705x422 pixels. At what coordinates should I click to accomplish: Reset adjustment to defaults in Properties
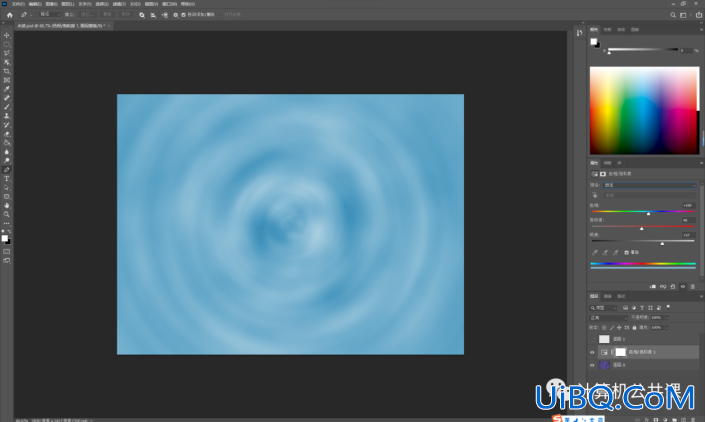point(673,287)
